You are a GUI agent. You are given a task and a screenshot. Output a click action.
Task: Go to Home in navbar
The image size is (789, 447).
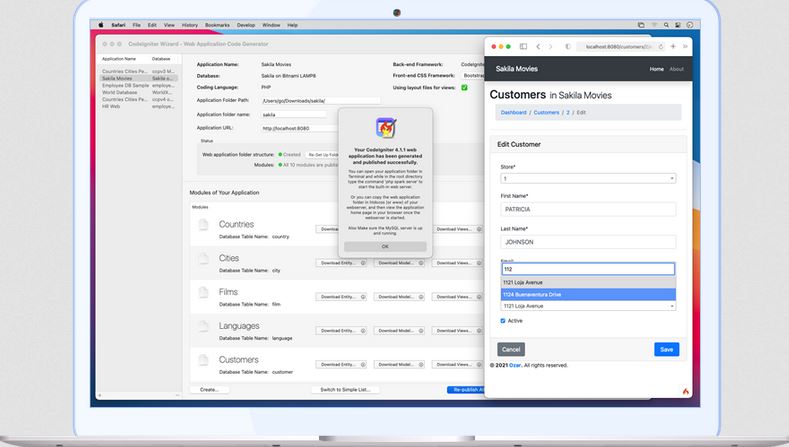tap(656, 69)
